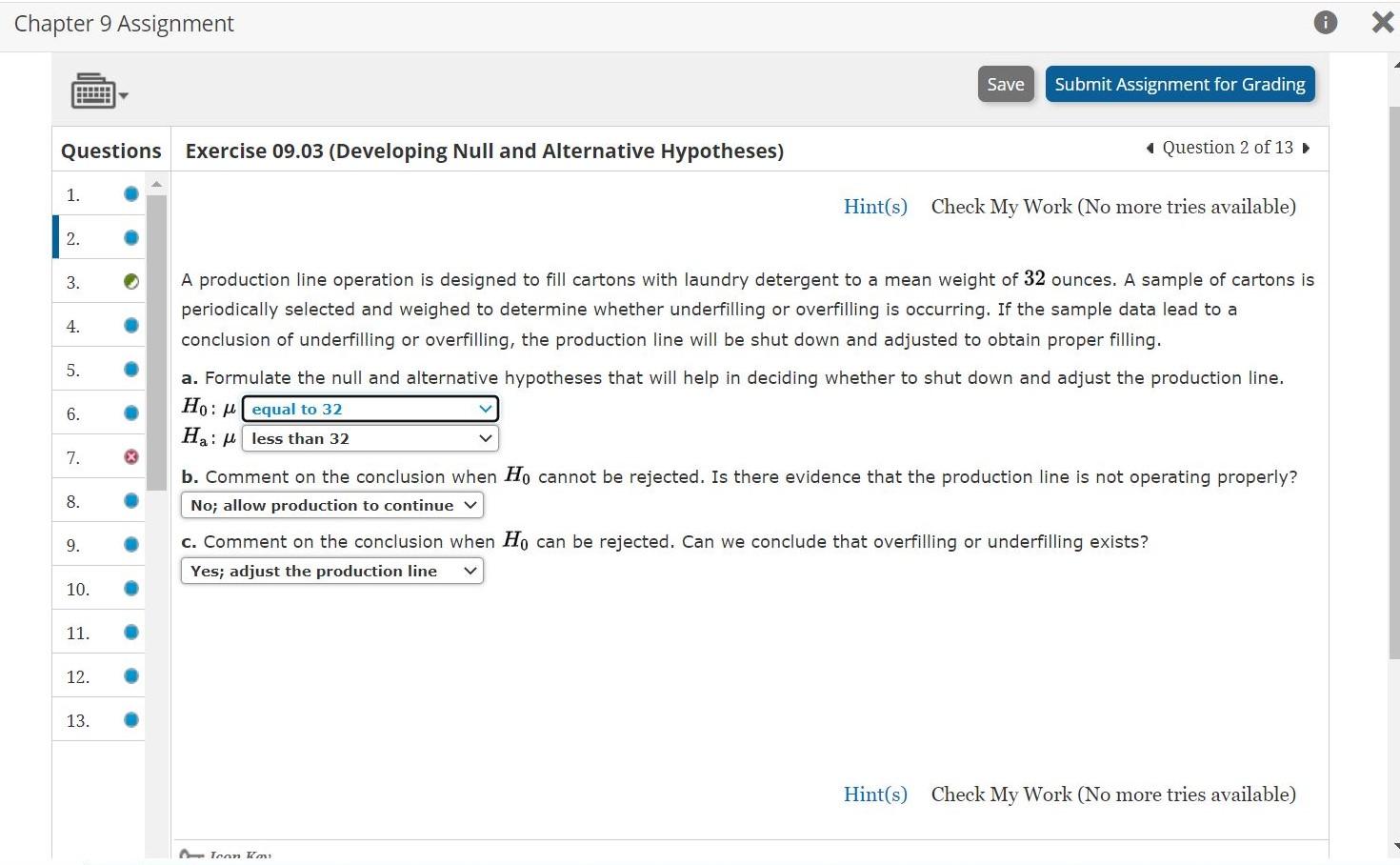This screenshot has height=865, width=1400.
Task: Click the blue status dot beside question 13
Action: (x=130, y=719)
